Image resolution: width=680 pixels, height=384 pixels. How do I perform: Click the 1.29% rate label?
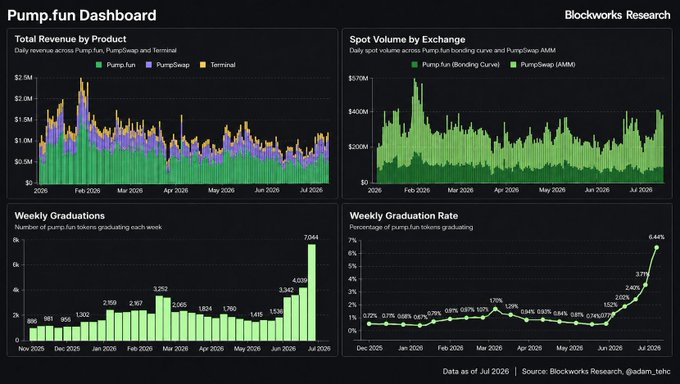pyautogui.click(x=511, y=306)
